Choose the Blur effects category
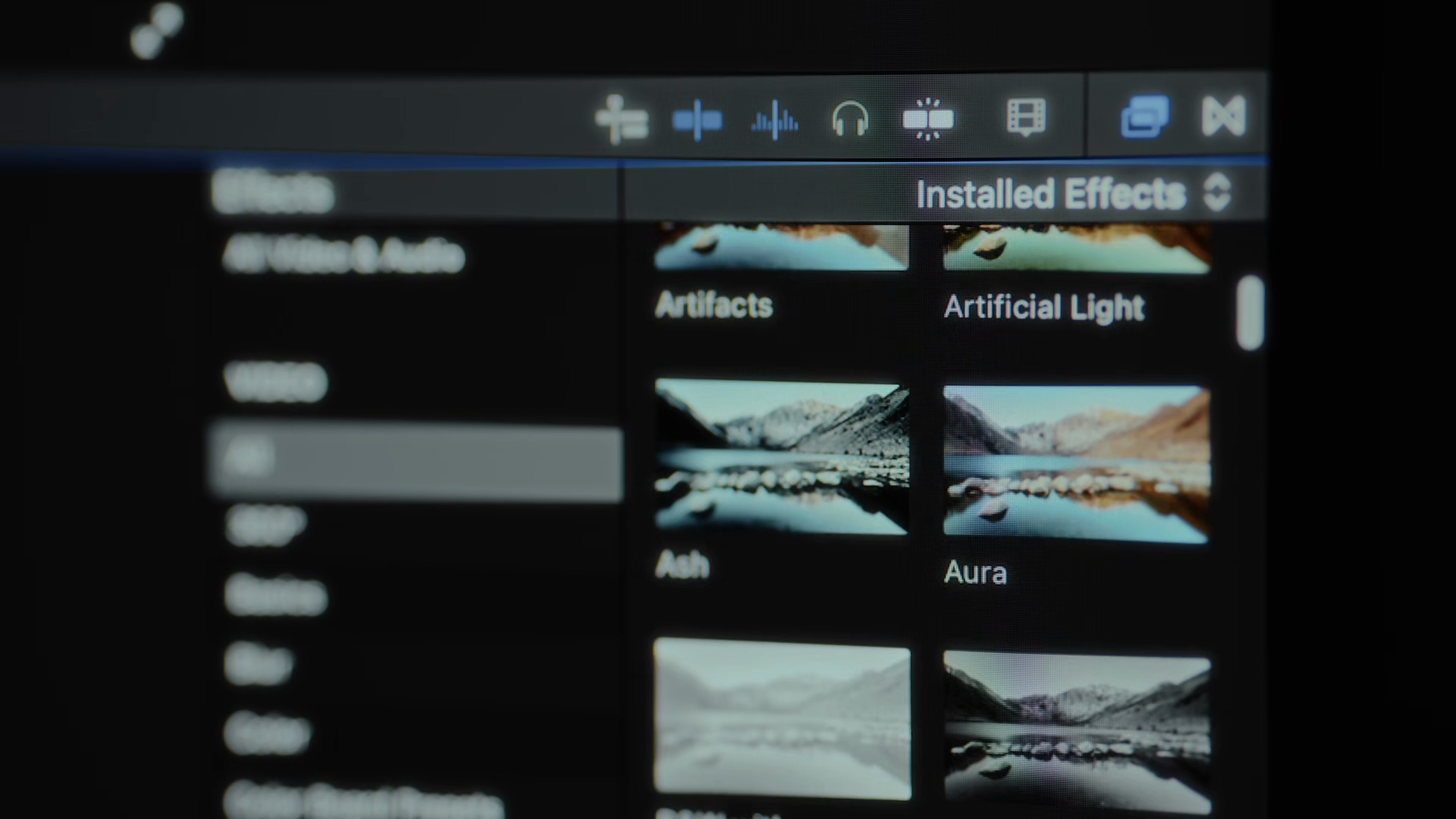The width and height of the screenshot is (1456, 819). coord(259,663)
